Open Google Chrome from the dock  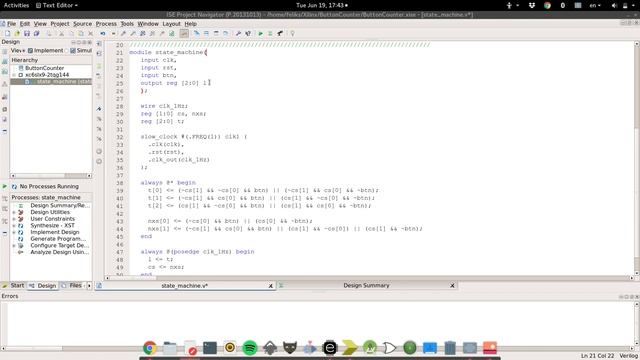coord(150,348)
